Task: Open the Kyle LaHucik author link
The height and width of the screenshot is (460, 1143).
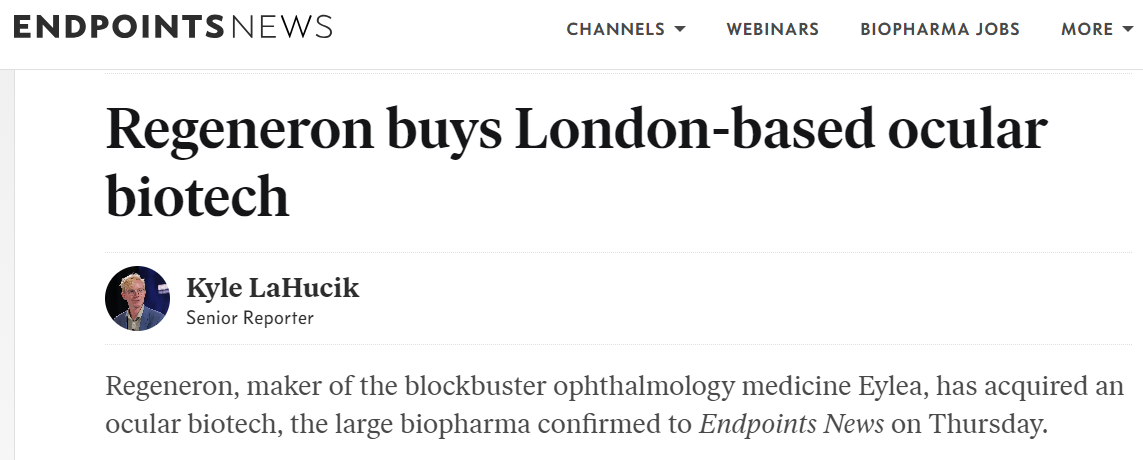Action: [272, 289]
